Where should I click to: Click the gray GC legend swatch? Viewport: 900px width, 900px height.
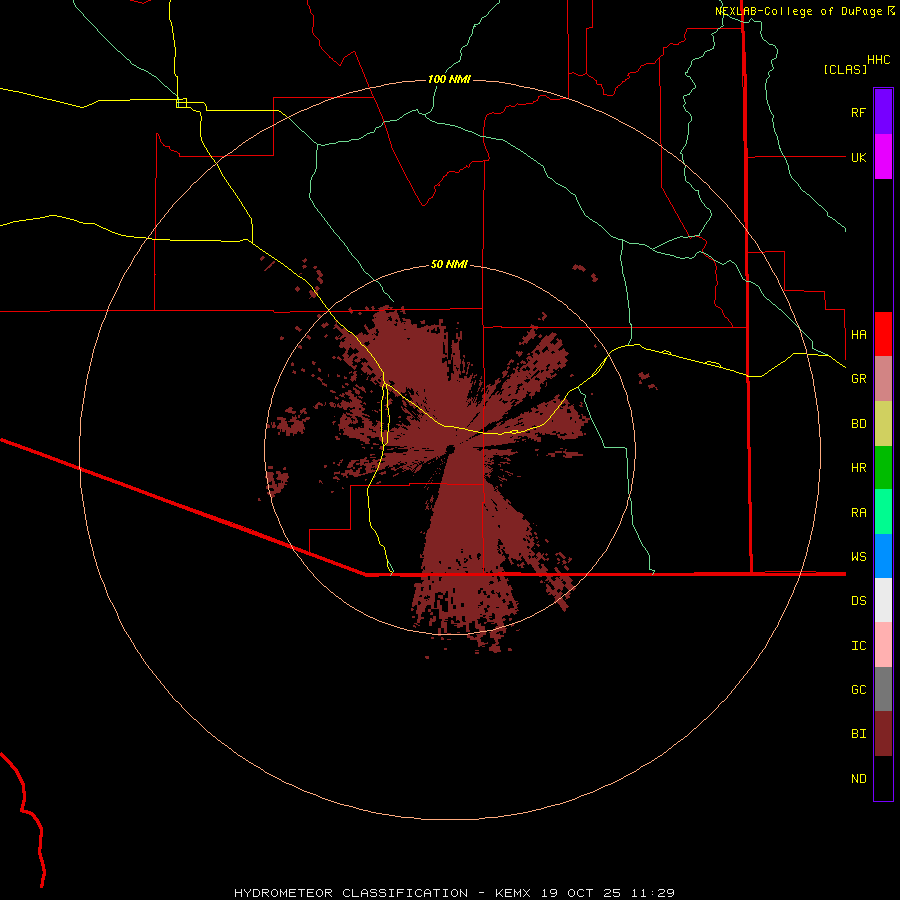pos(883,689)
